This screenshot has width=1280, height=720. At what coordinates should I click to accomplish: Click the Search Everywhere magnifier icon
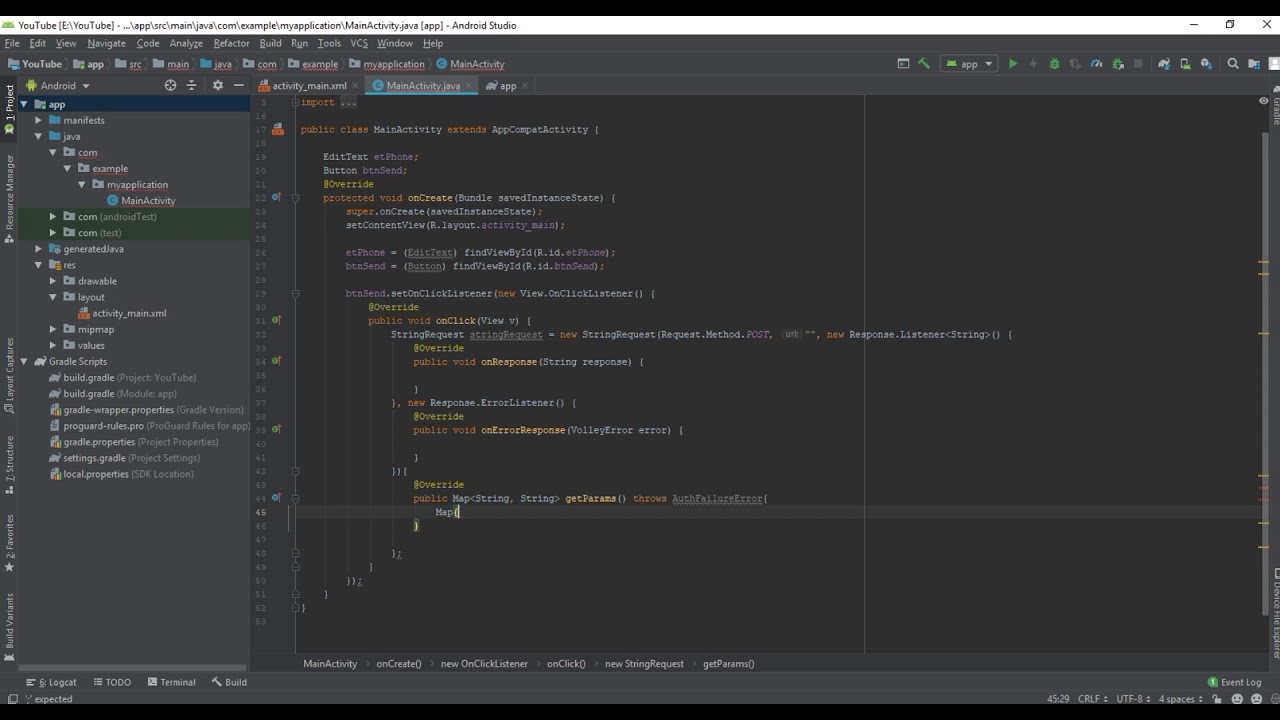click(x=1233, y=64)
